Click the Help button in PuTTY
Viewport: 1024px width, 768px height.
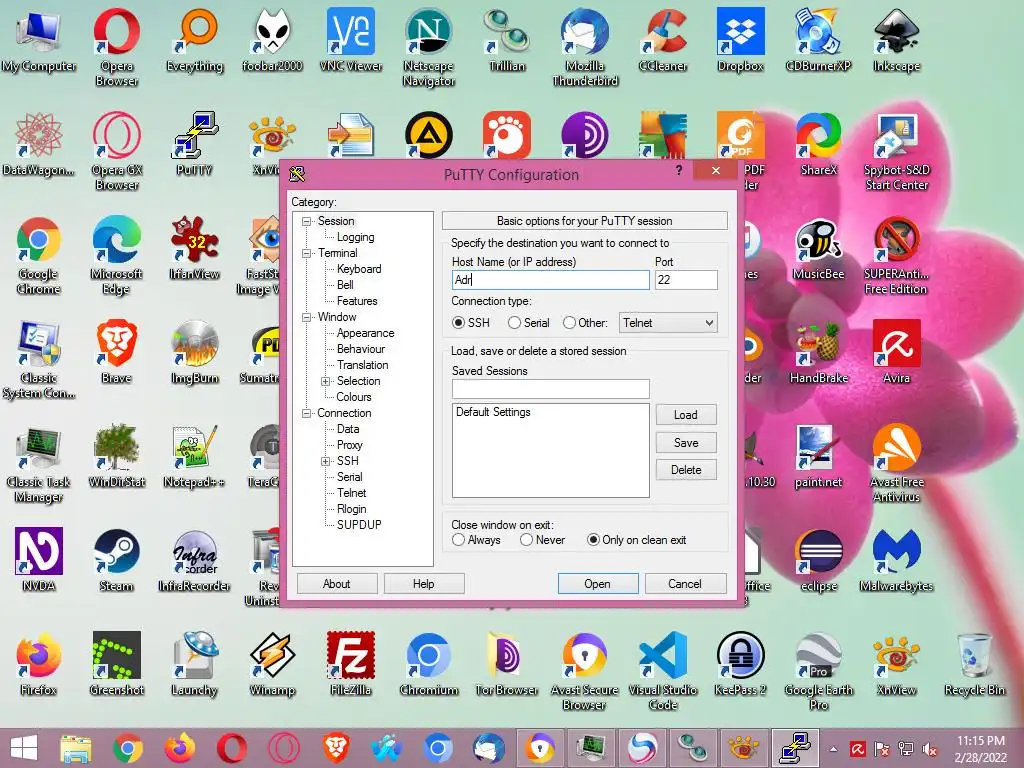tap(424, 584)
